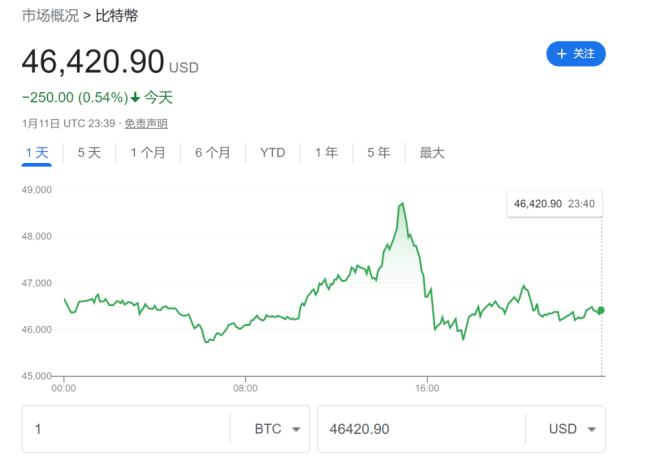Viewport: 660px width, 460px height.
Task: Click the 46,420.90 23:40 chart tooltip
Action: pos(553,204)
